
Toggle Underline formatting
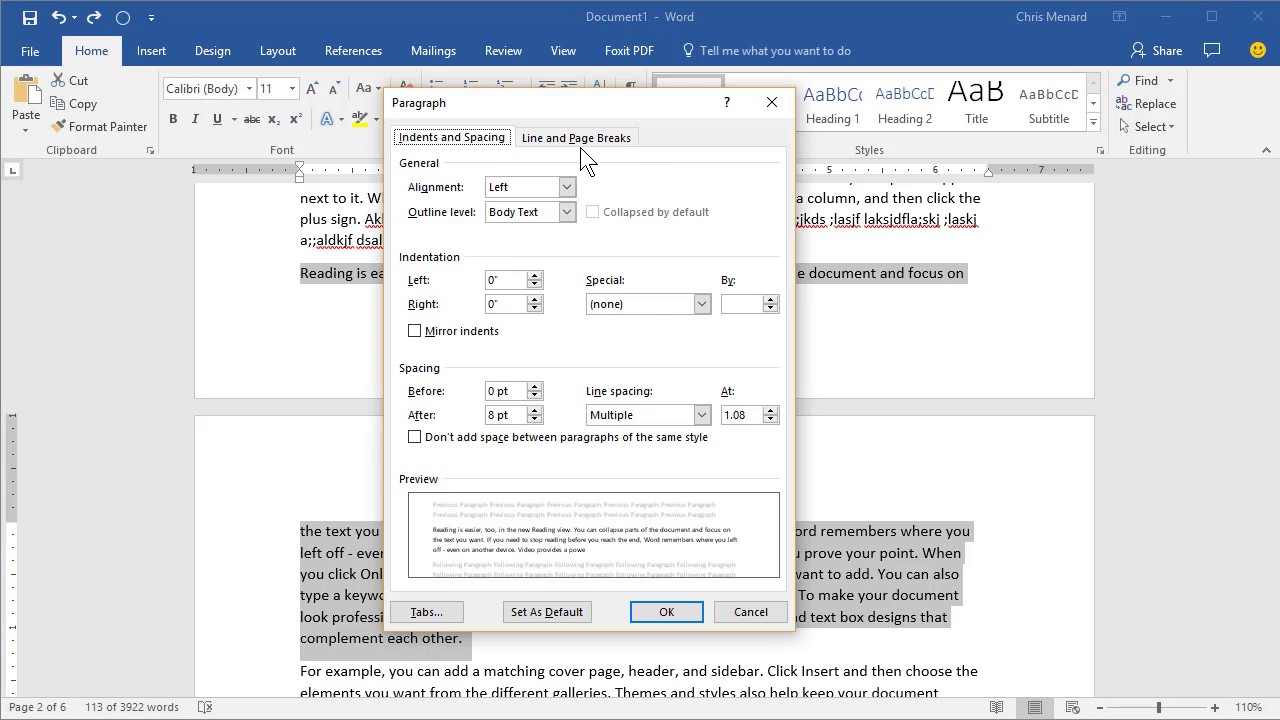(x=217, y=119)
